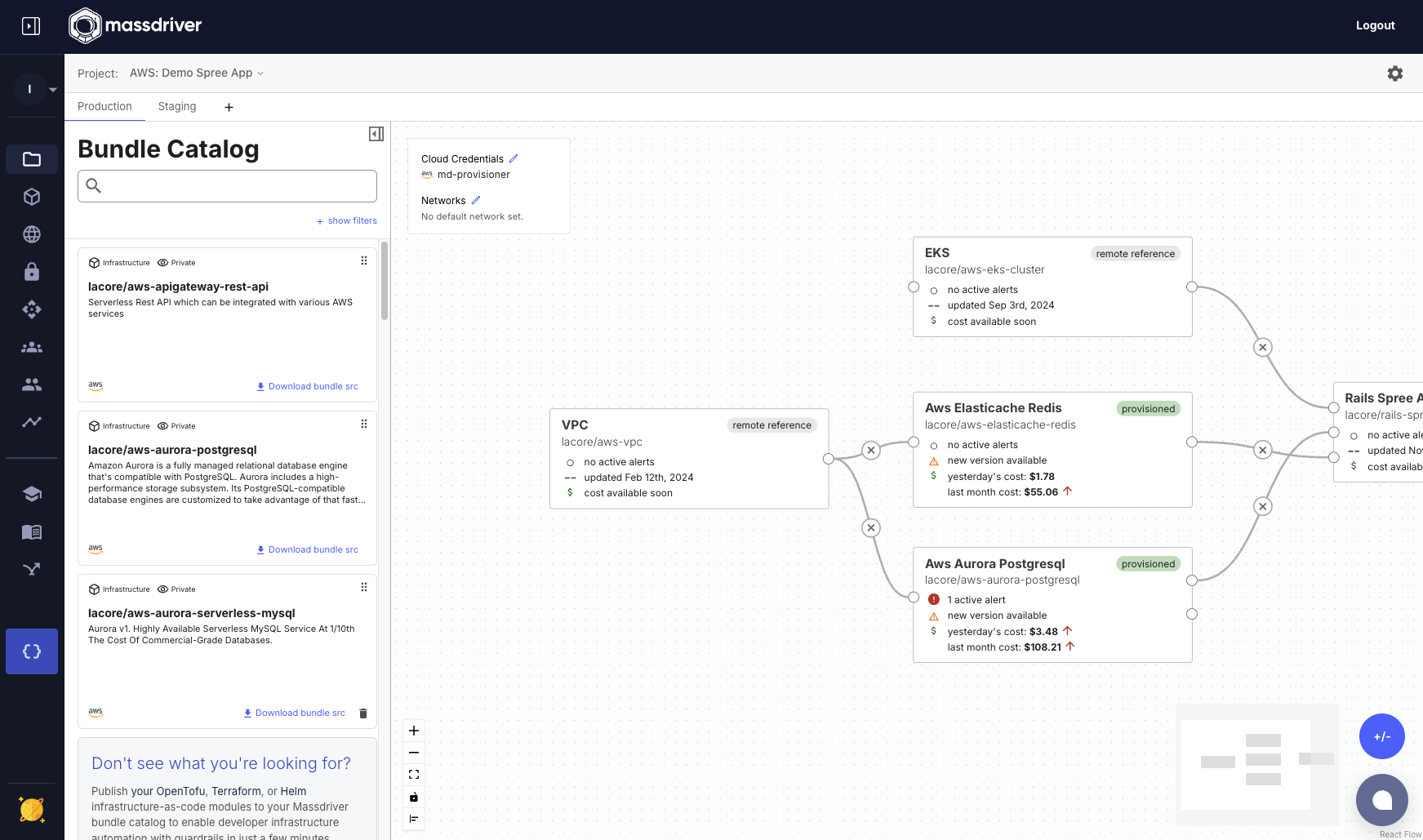Add a new environment tab

click(x=229, y=107)
